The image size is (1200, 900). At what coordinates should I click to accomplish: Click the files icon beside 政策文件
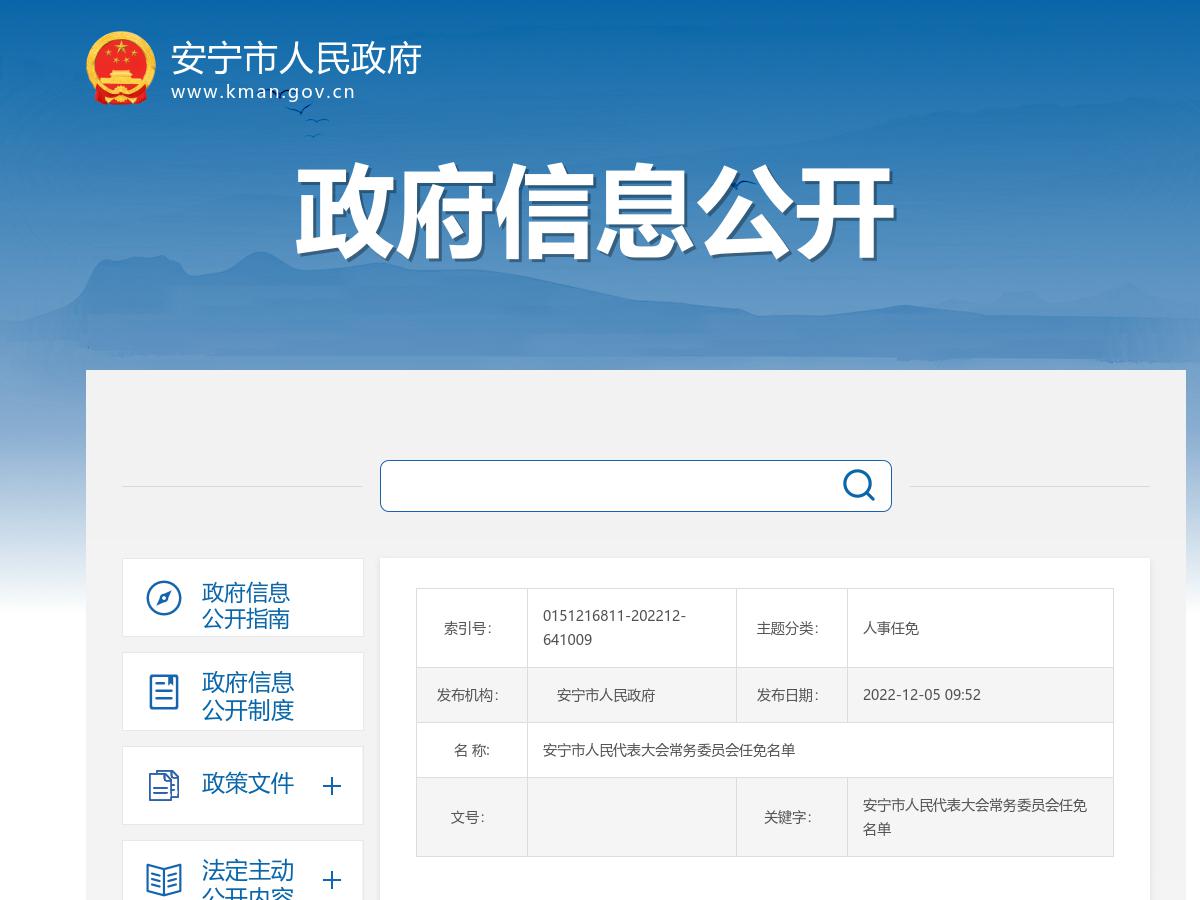click(164, 785)
